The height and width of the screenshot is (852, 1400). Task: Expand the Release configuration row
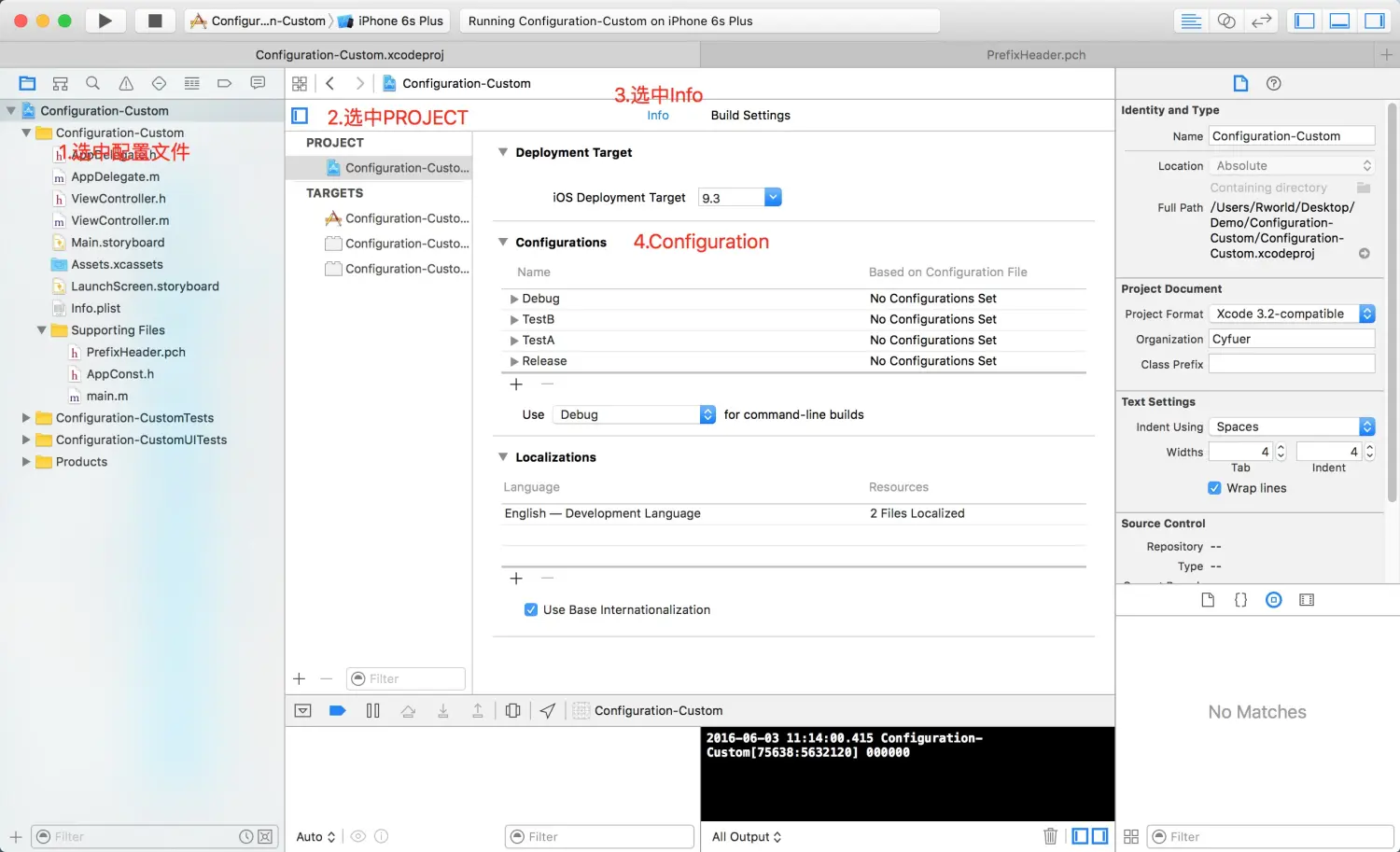coord(514,361)
